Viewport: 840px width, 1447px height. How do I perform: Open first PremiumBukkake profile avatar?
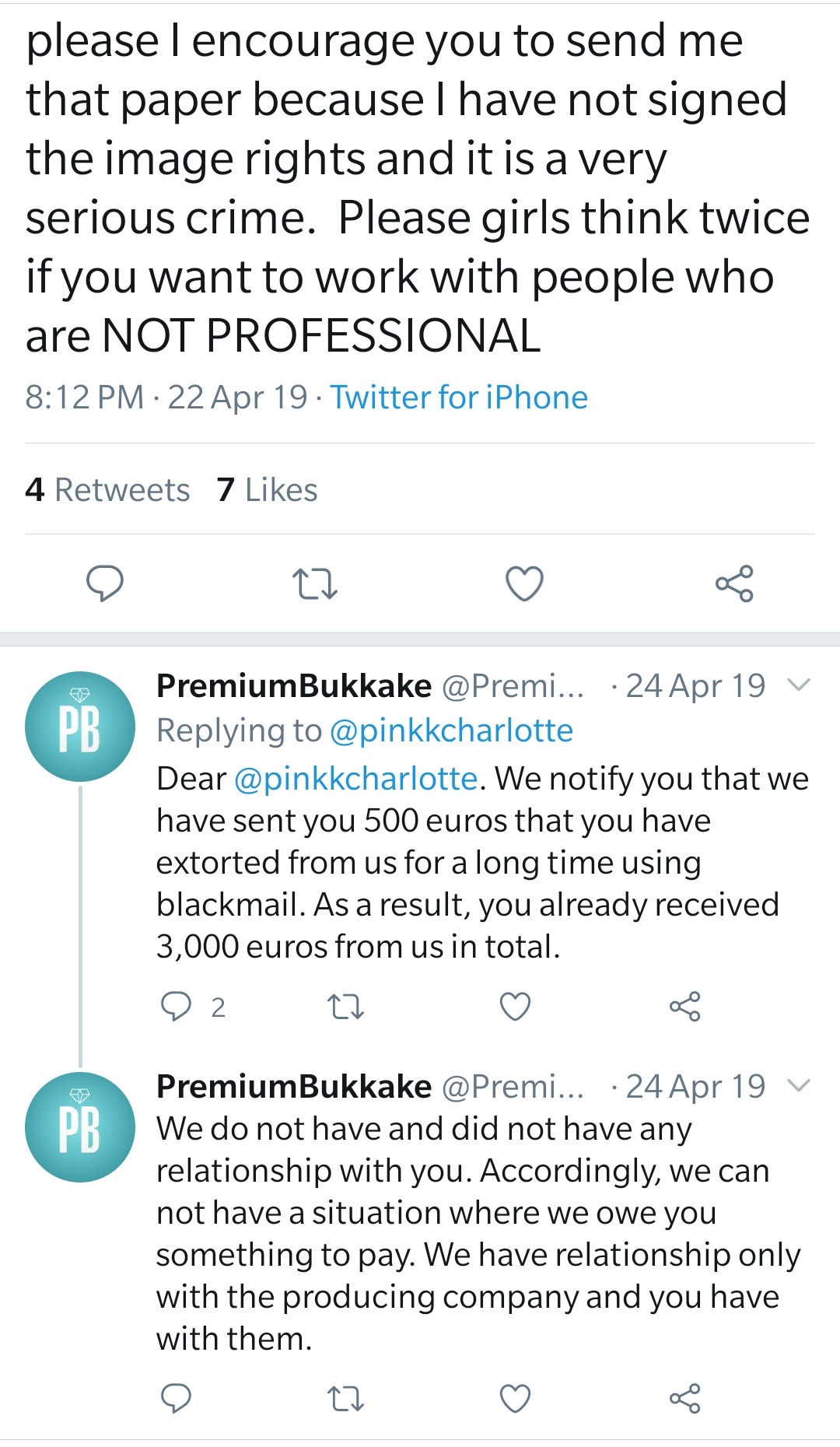click(80, 727)
